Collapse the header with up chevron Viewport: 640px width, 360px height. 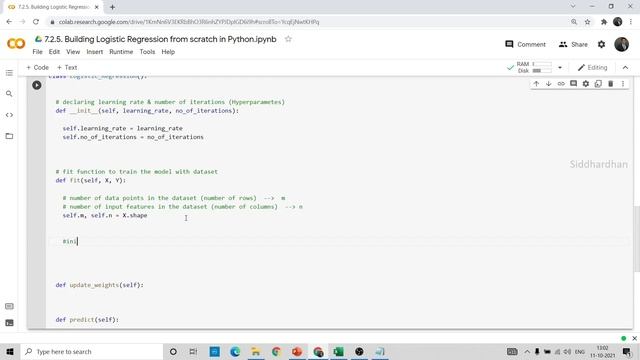coord(625,67)
